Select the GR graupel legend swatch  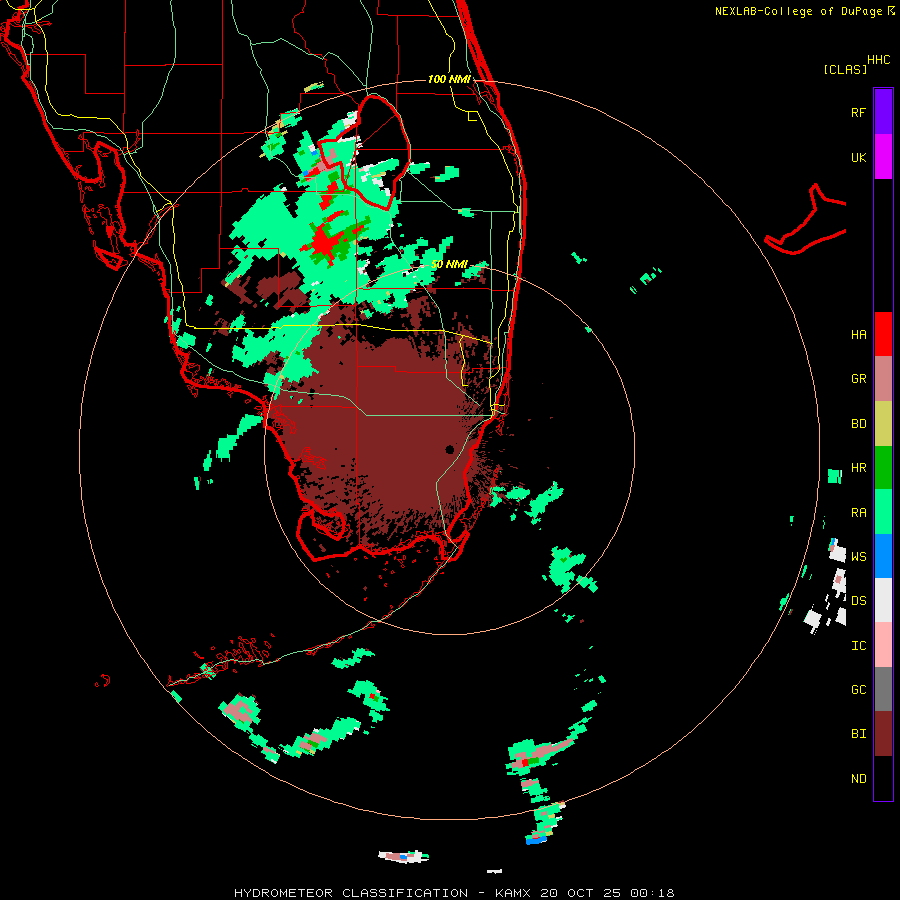883,379
